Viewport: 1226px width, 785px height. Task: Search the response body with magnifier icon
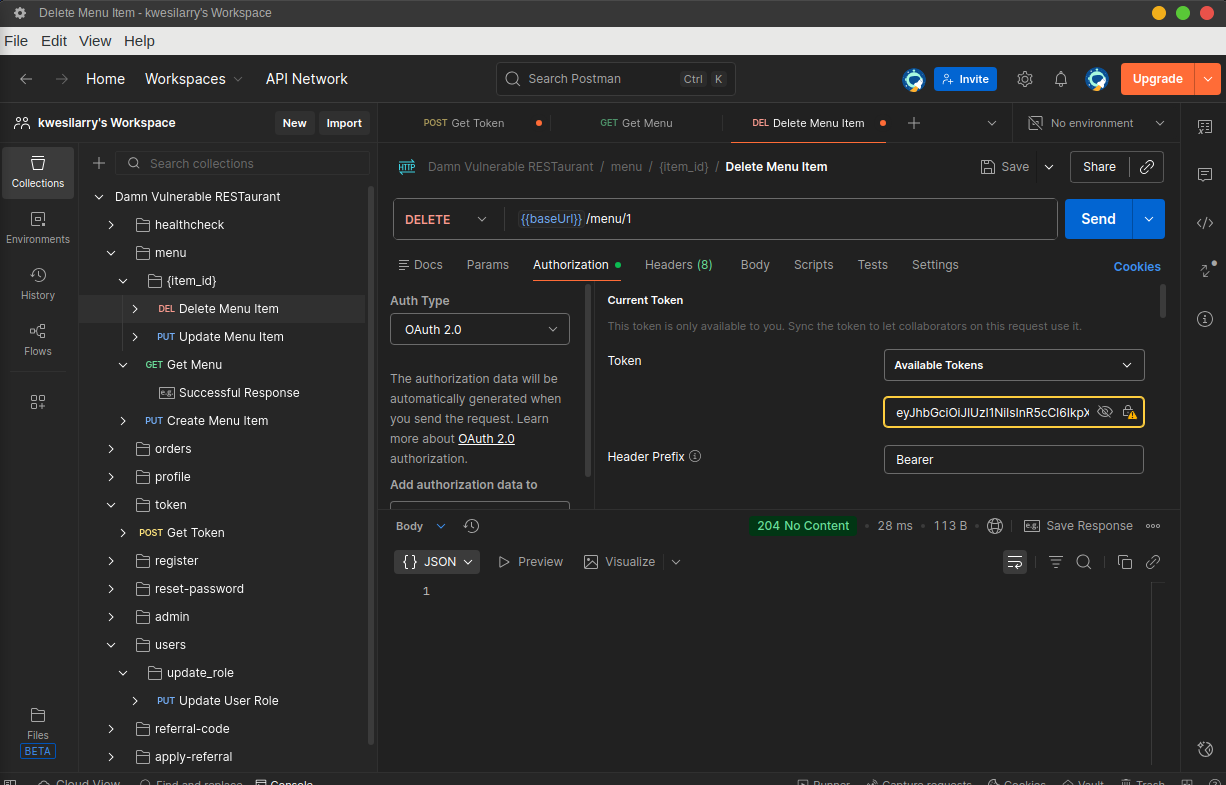(1083, 562)
